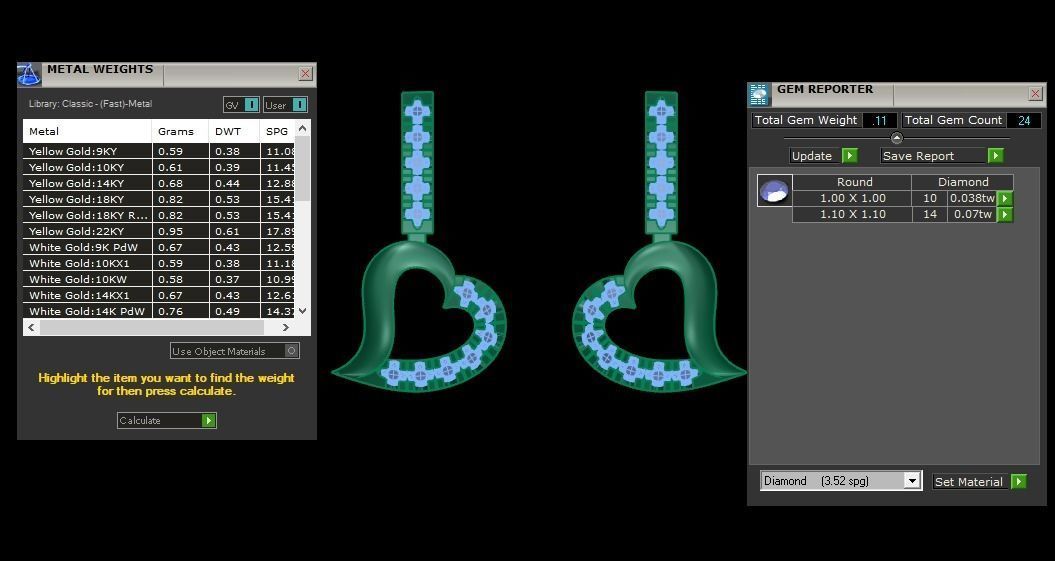Click green arrow beside Set Material
The height and width of the screenshot is (561, 1055).
(x=1019, y=482)
